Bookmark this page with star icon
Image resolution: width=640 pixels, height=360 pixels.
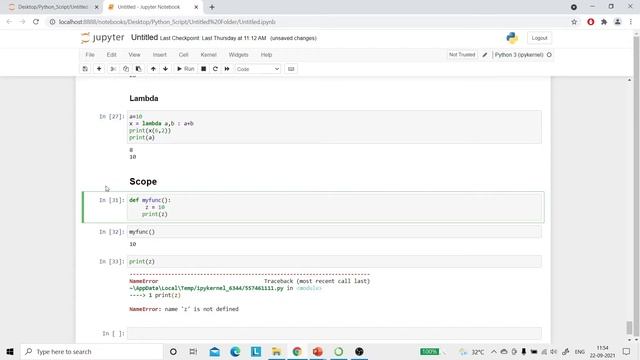click(x=574, y=22)
